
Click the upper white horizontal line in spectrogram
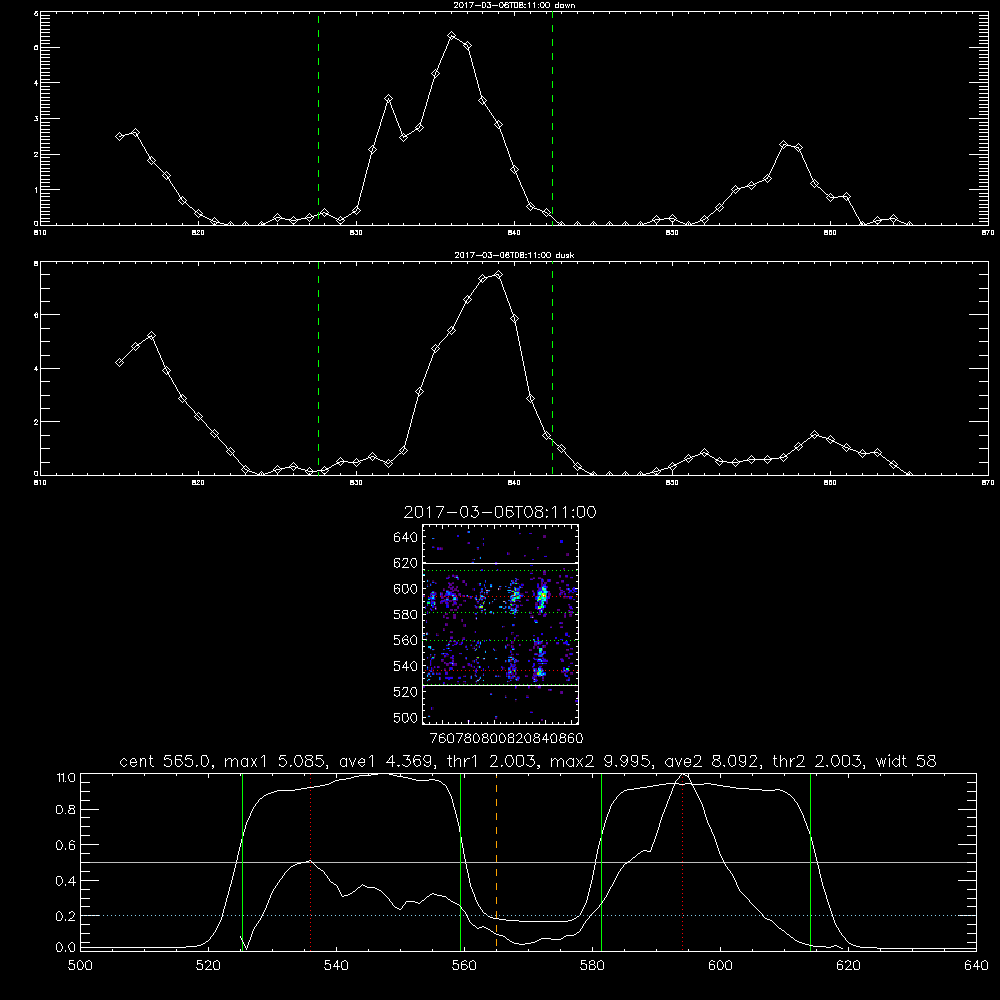500,564
